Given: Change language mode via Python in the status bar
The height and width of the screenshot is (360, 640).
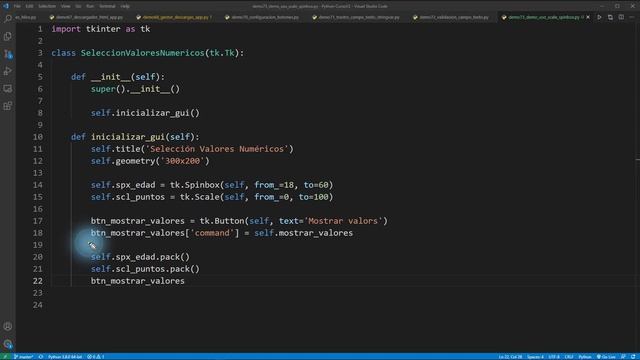Looking at the screenshot, I should tap(585, 357).
